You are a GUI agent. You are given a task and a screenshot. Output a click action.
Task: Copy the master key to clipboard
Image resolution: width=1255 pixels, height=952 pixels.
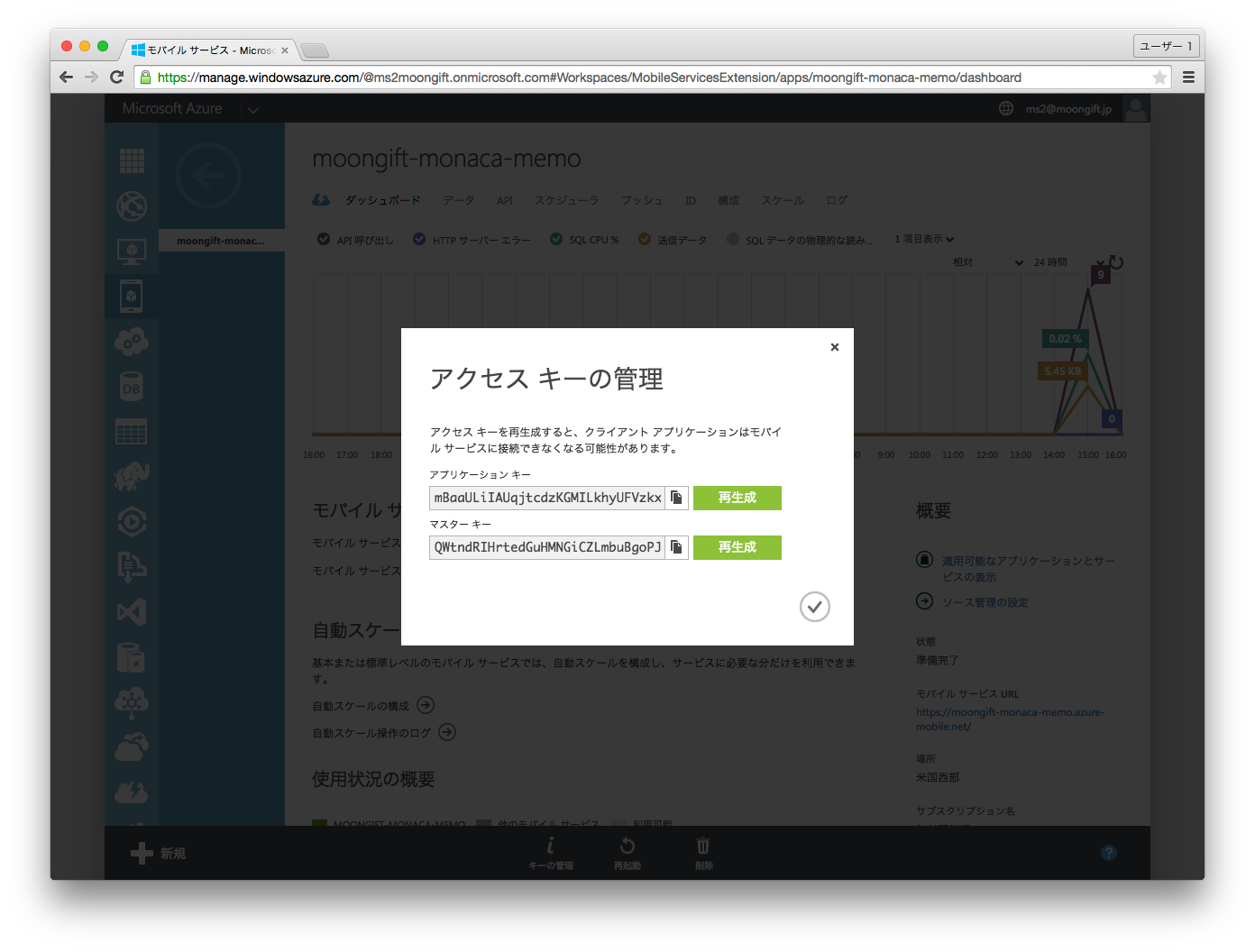click(x=676, y=547)
